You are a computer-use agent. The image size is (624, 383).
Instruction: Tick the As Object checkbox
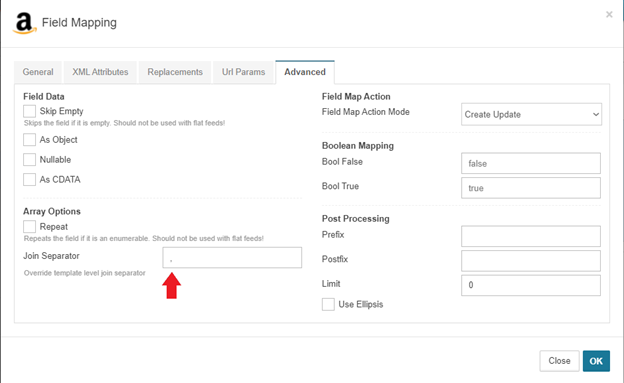pos(29,140)
